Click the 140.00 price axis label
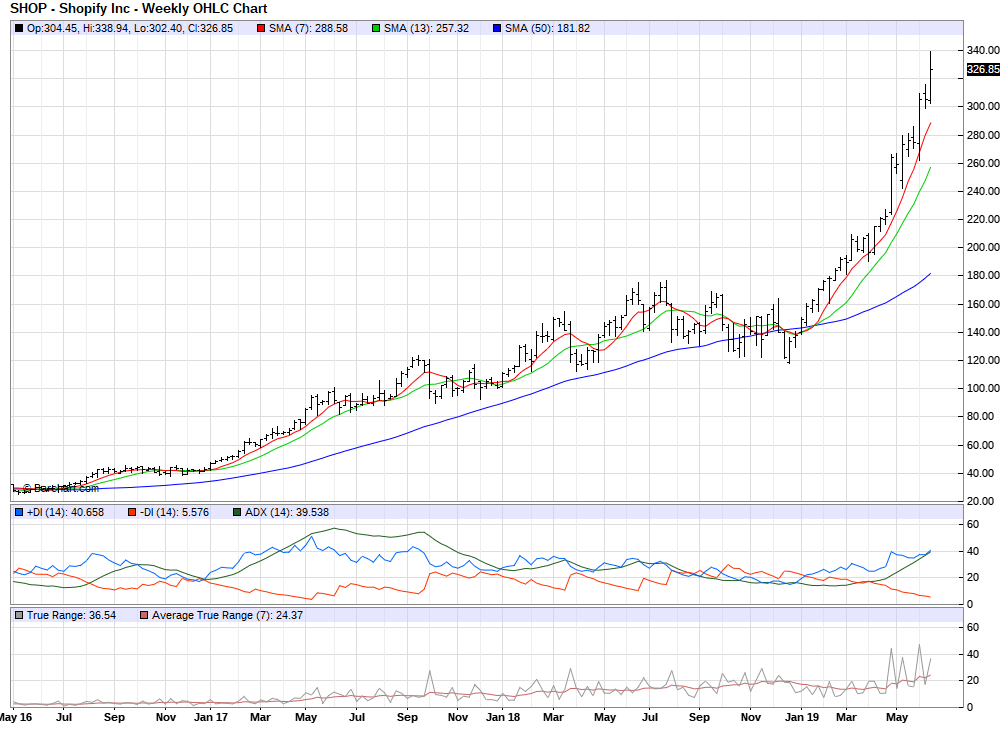This screenshot has width=1005, height=748. (x=983, y=332)
